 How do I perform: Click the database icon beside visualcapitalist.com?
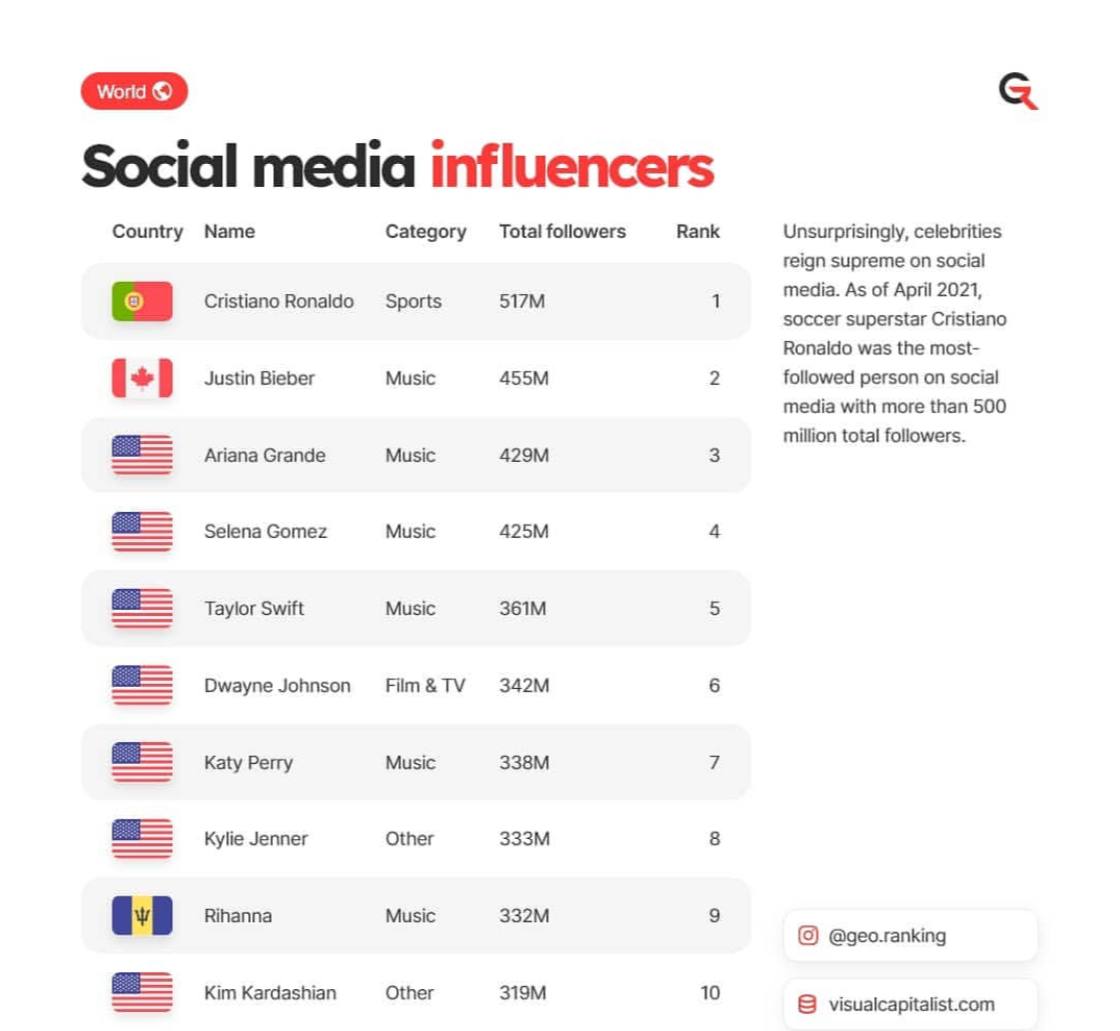808,1005
